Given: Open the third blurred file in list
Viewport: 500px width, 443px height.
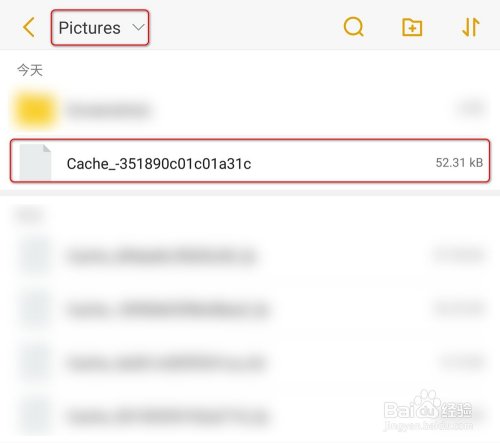Looking at the screenshot, I should click(250, 363).
